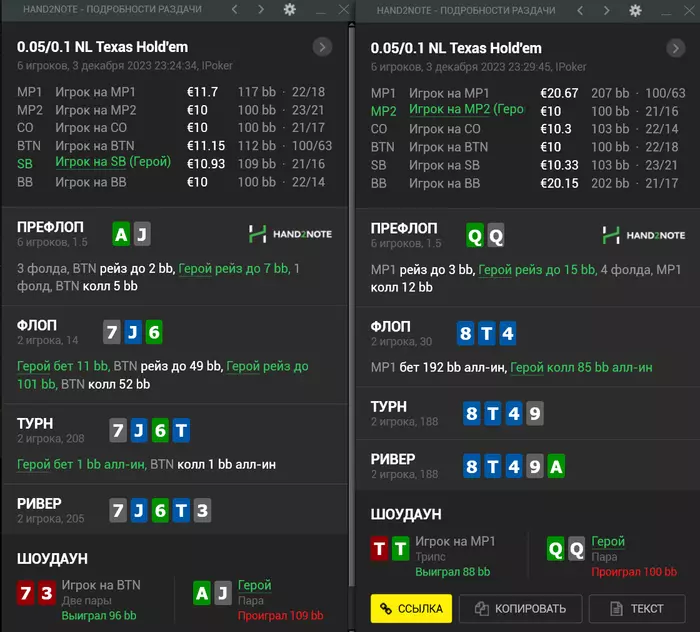Click 'MP1 бет 192 bb алл-ин' action text
The image size is (700, 632).
438,367
